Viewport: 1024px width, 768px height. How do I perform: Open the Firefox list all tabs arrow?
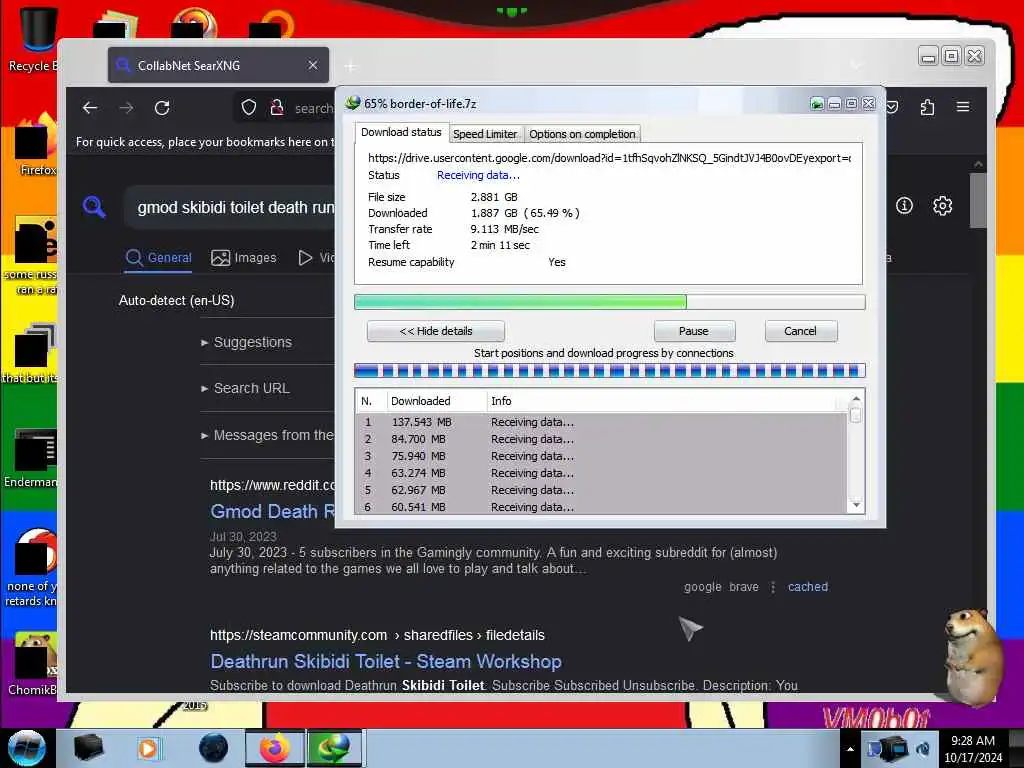(856, 65)
